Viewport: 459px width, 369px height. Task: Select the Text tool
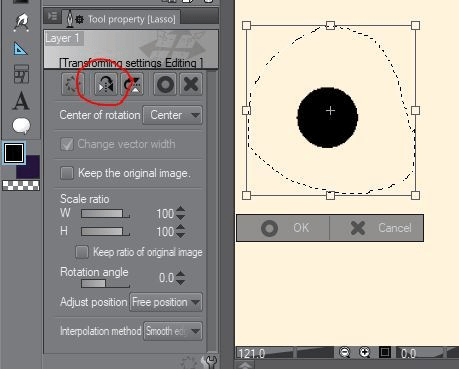21,100
